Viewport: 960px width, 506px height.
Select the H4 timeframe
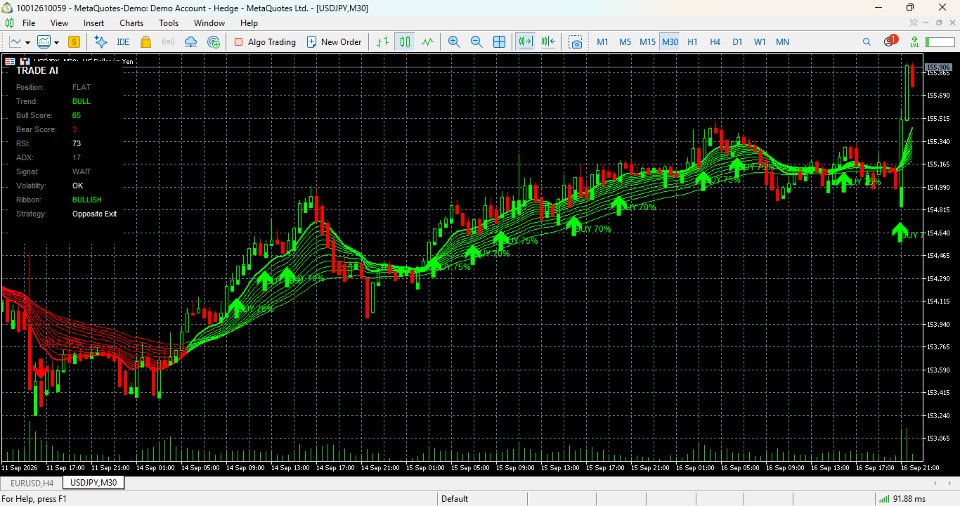pos(715,42)
